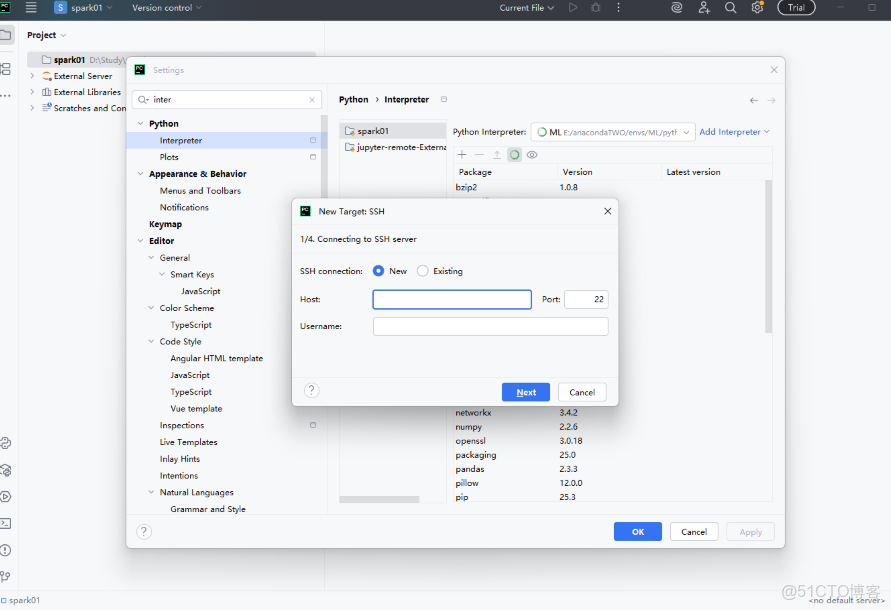Click the project list horizontal scrollbar

(379, 499)
